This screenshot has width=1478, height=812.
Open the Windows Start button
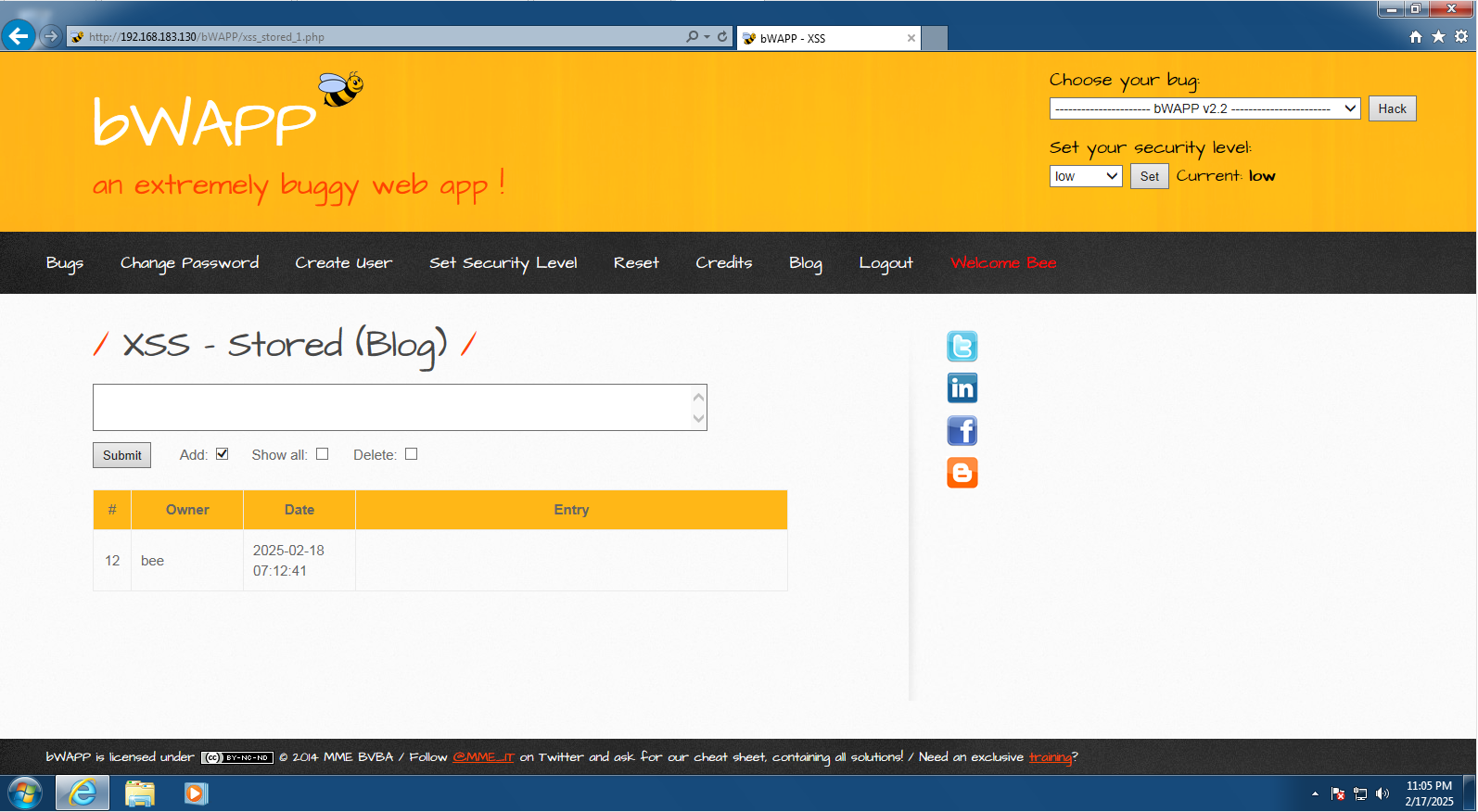coord(25,793)
